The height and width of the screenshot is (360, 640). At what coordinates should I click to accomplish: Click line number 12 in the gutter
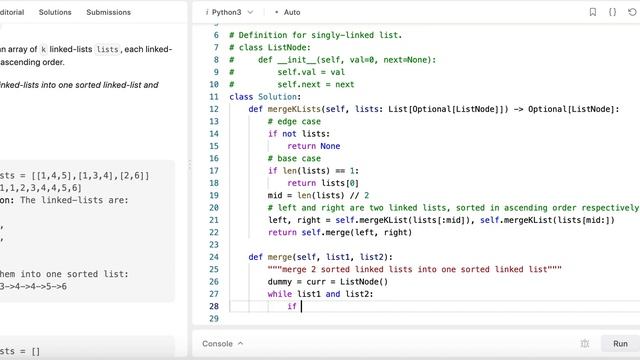click(214, 109)
